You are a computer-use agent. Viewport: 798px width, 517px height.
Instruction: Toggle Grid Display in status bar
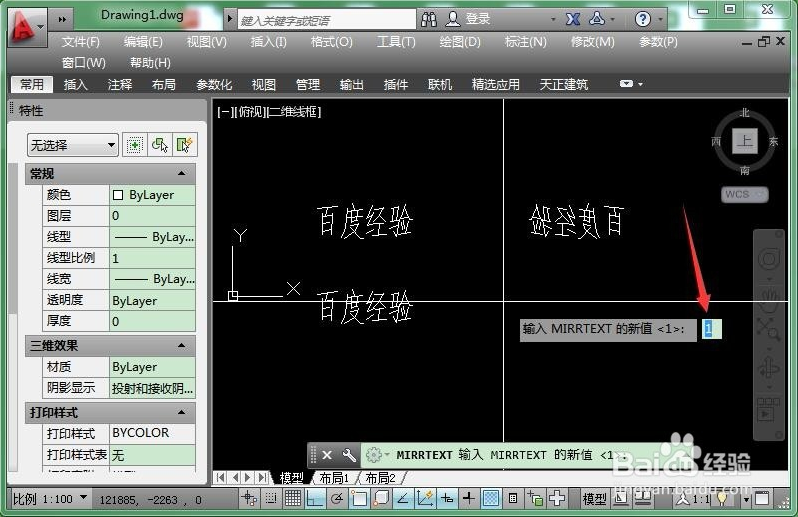tap(293, 498)
